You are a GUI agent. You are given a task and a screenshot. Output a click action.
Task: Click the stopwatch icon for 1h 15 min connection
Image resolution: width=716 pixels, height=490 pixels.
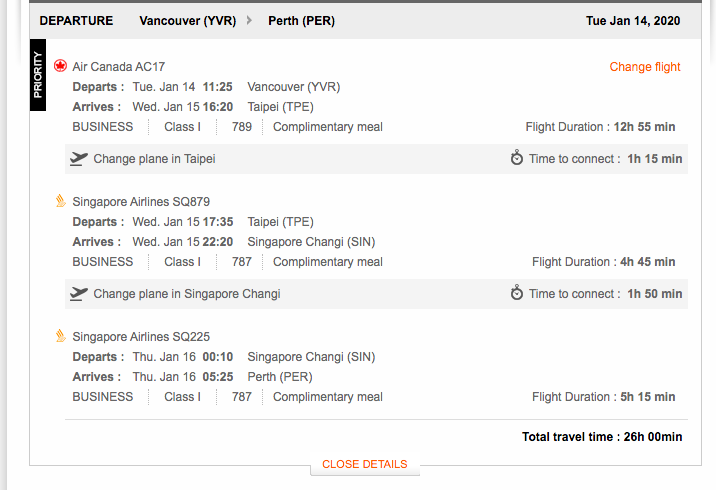pos(517,157)
